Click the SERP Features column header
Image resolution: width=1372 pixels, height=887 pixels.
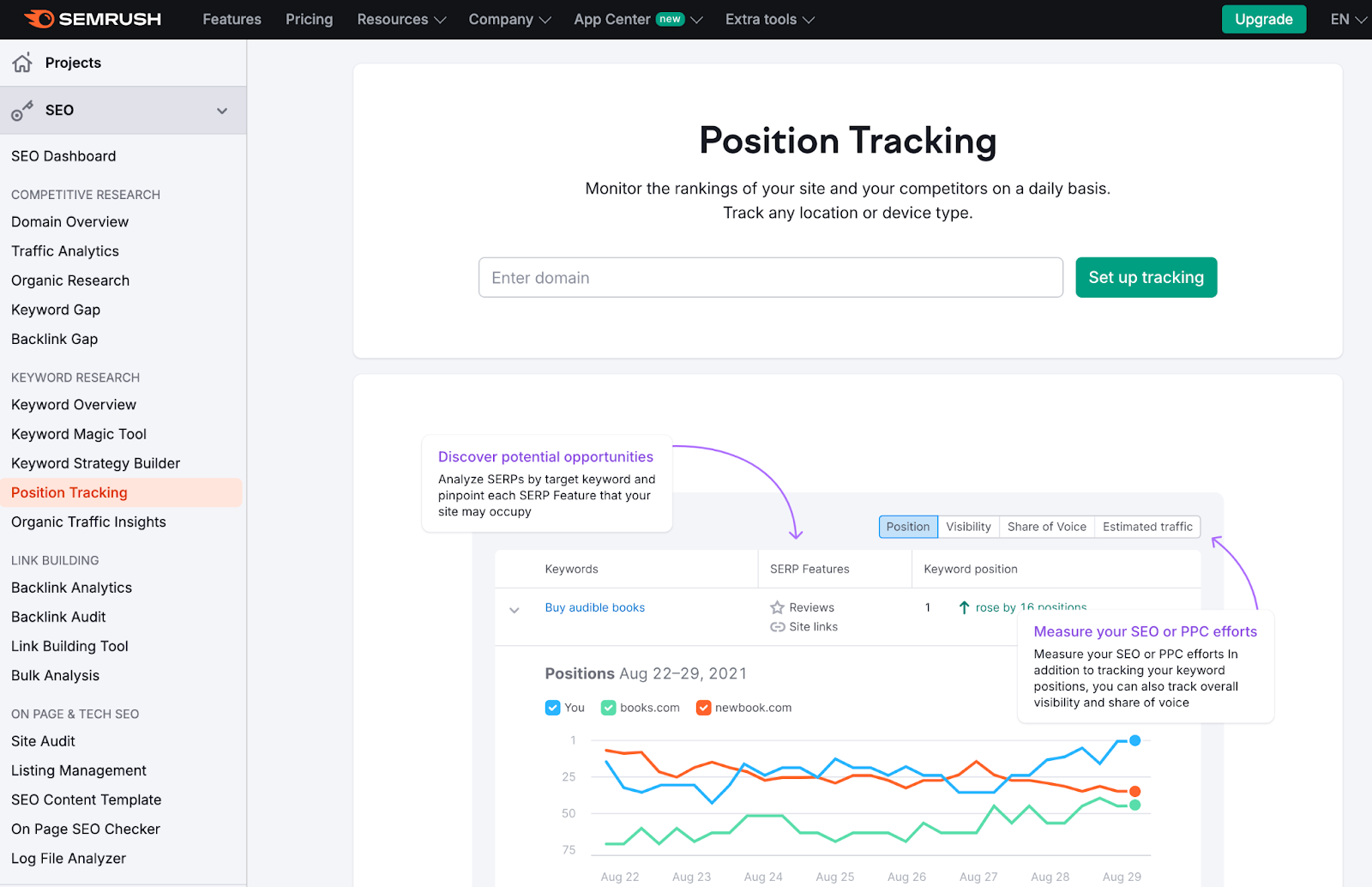point(809,569)
